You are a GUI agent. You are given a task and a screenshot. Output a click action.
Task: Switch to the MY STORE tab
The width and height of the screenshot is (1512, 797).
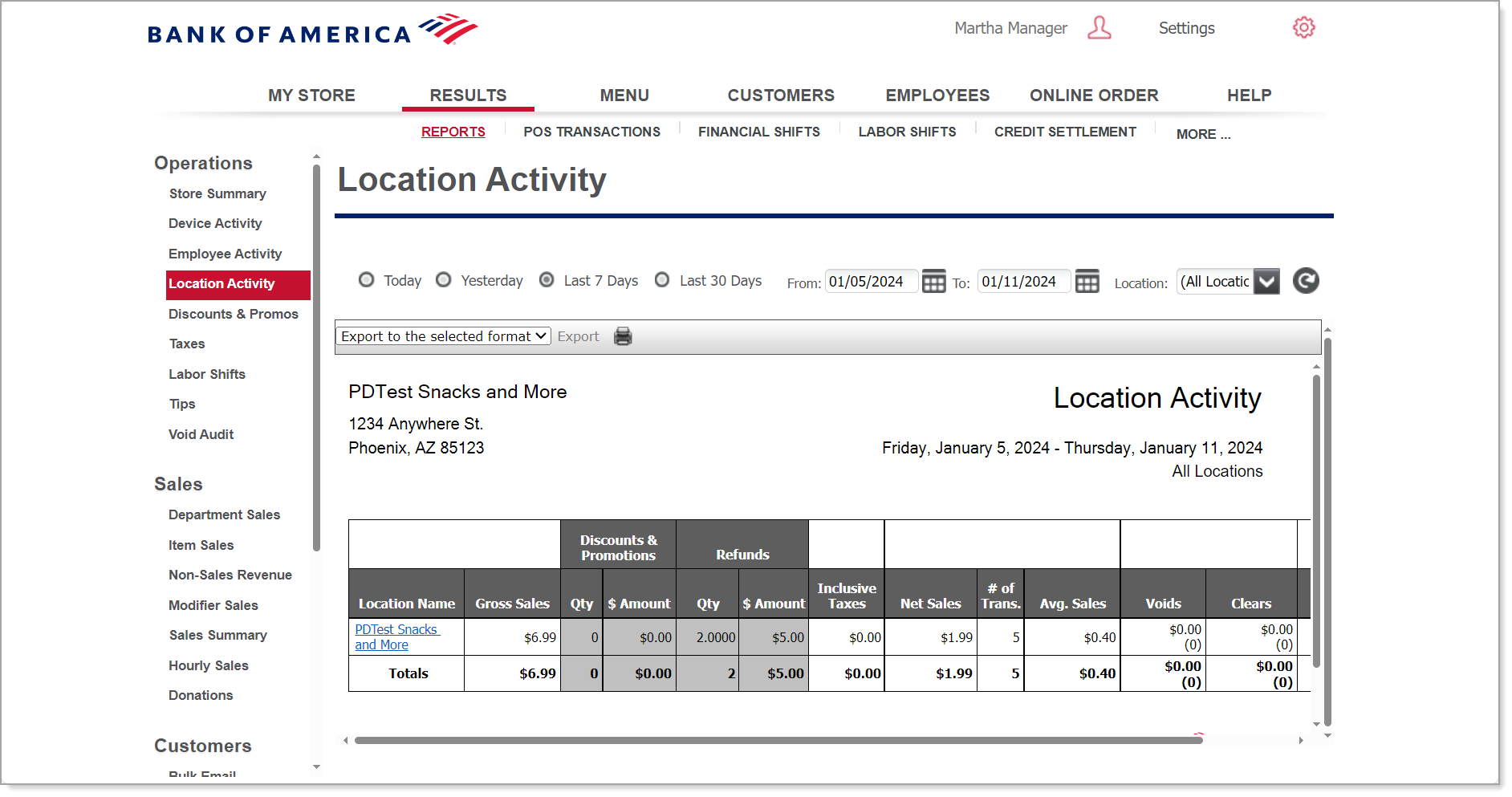click(311, 96)
